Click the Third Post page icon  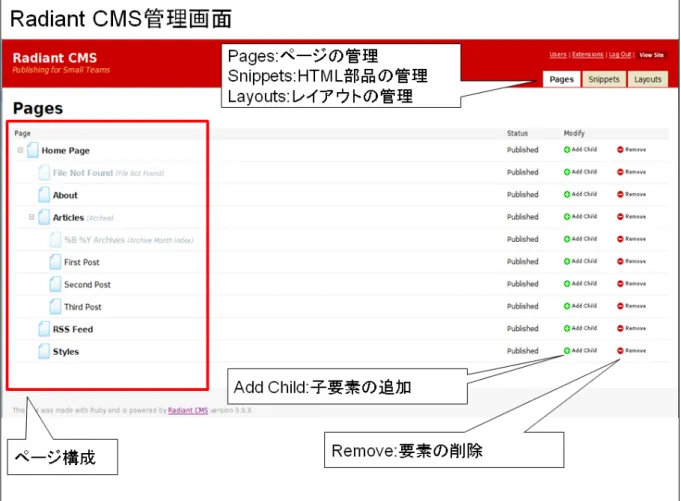(x=55, y=307)
